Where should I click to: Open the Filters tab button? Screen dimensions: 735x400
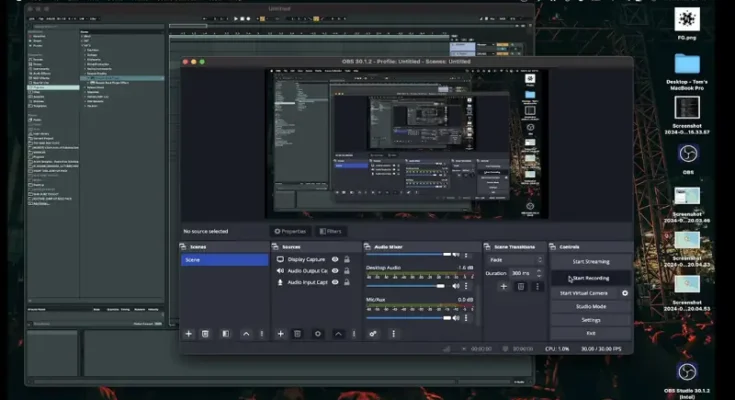[x=329, y=231]
